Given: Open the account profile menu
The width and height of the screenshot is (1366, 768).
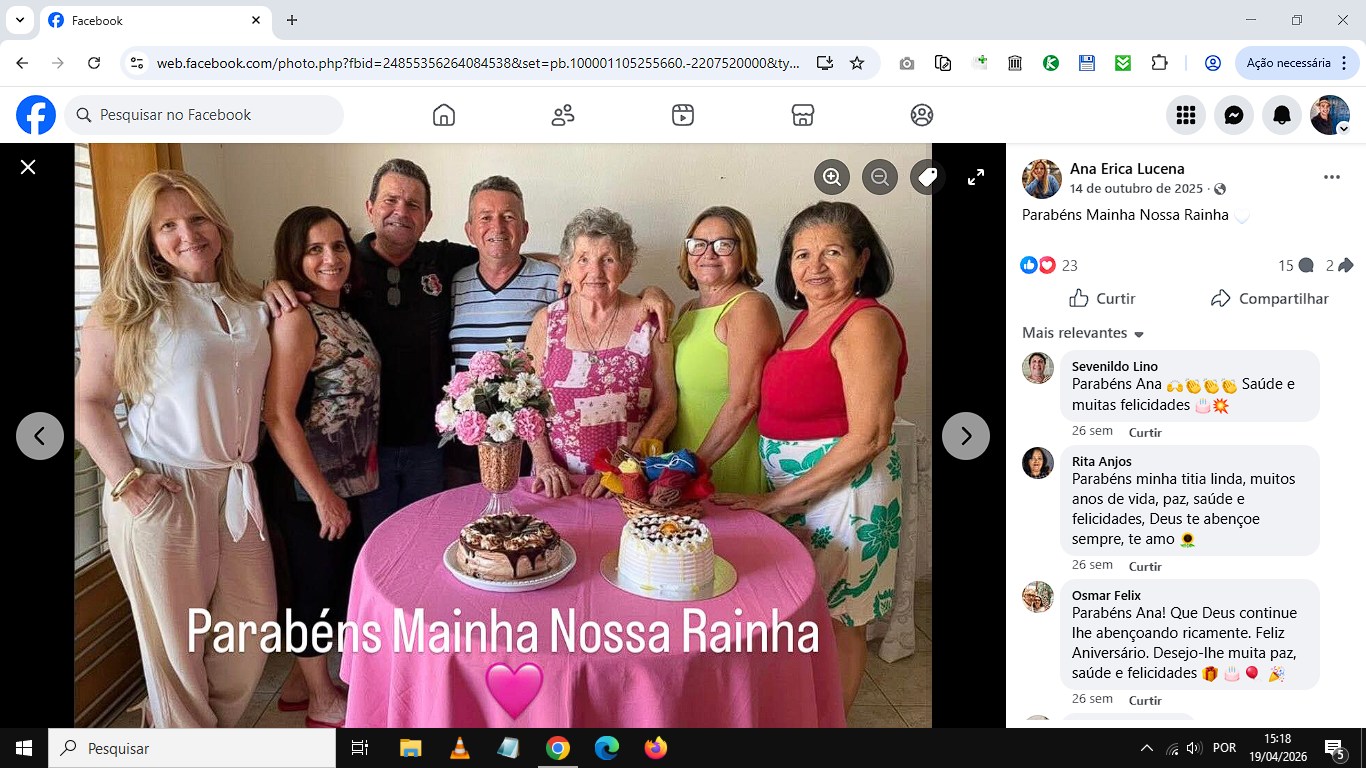Looking at the screenshot, I should [x=1330, y=115].
